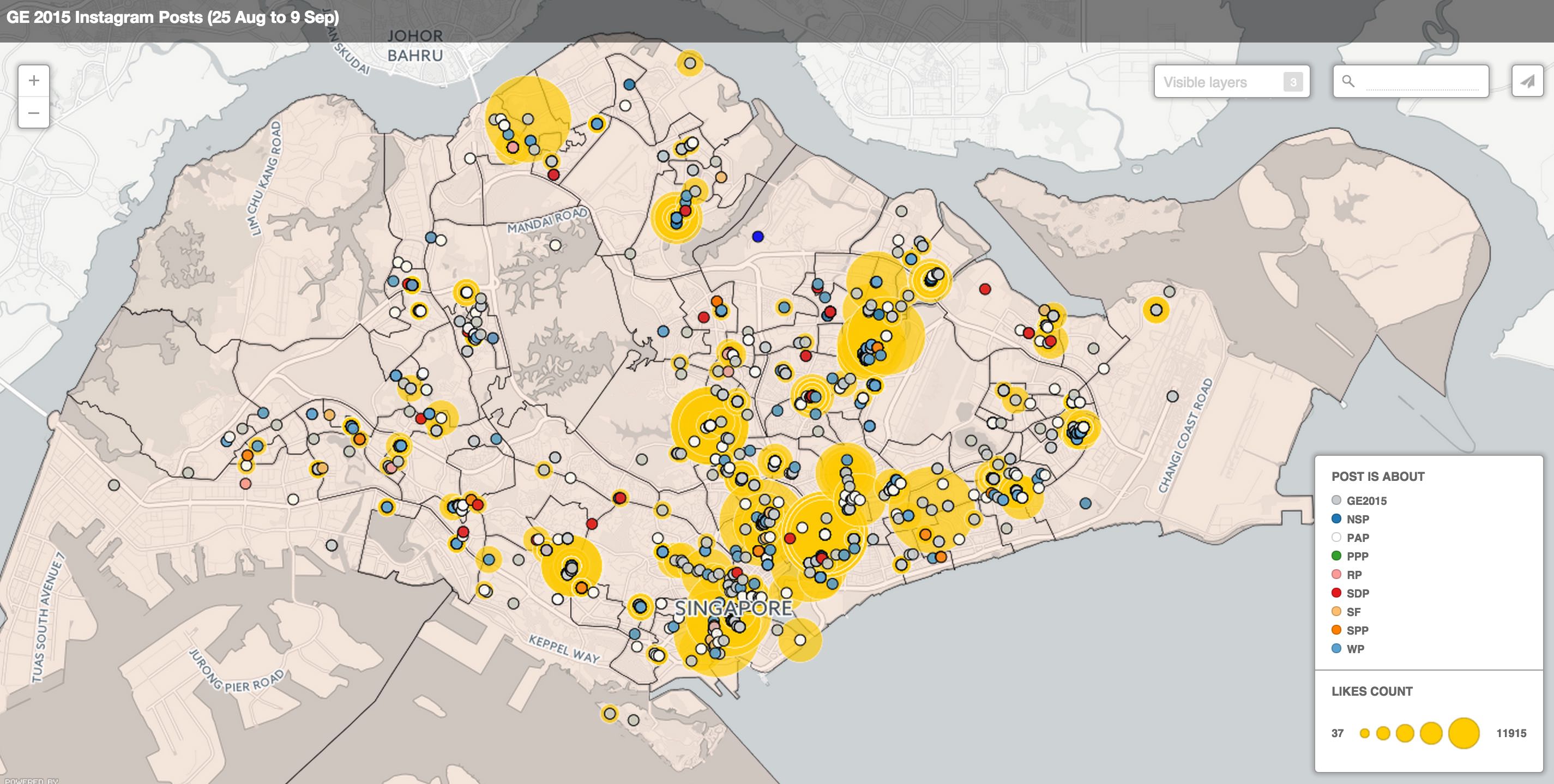
Task: Click the SDP red legend entry
Action: (1357, 593)
